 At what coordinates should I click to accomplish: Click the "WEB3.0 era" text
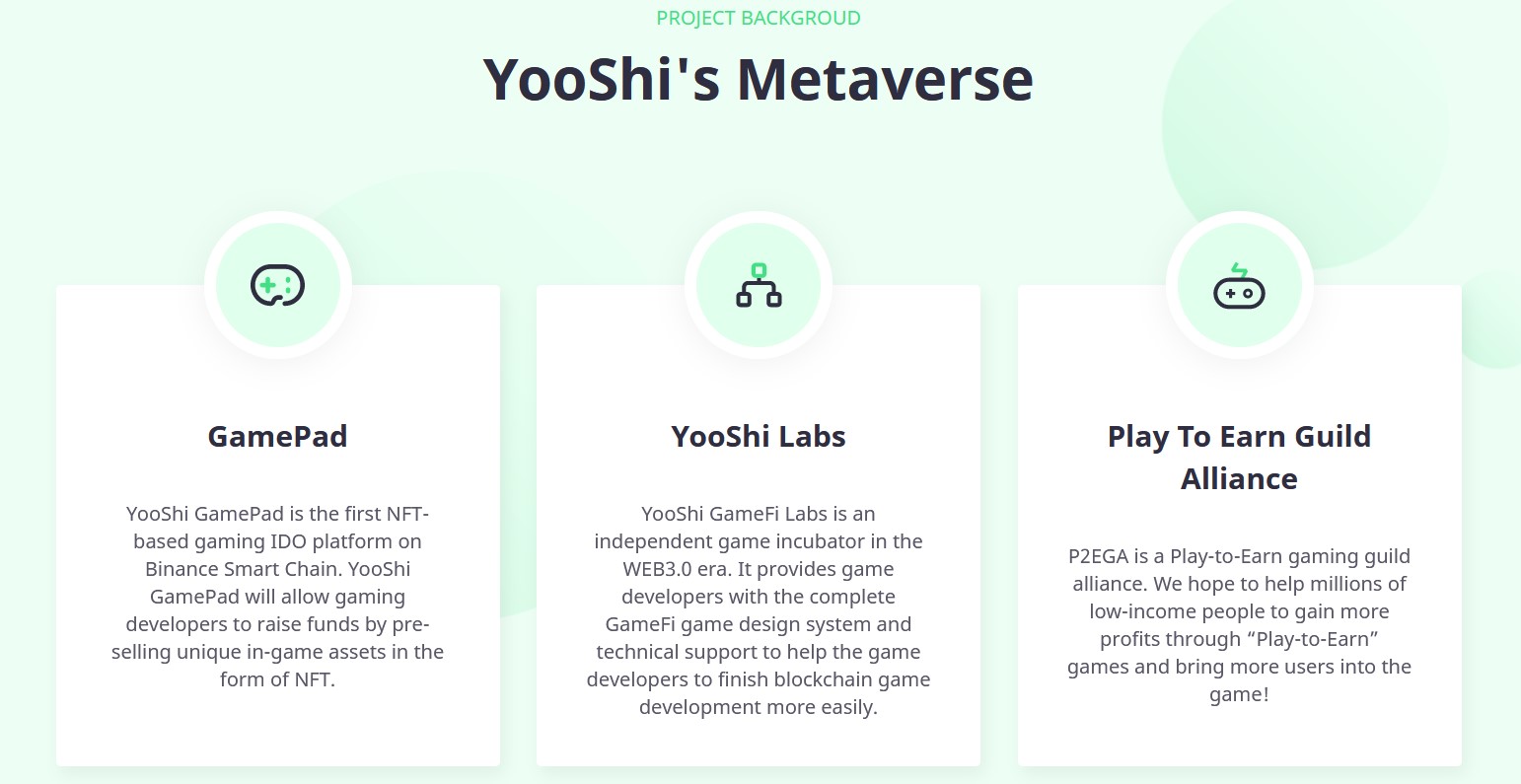(677, 569)
